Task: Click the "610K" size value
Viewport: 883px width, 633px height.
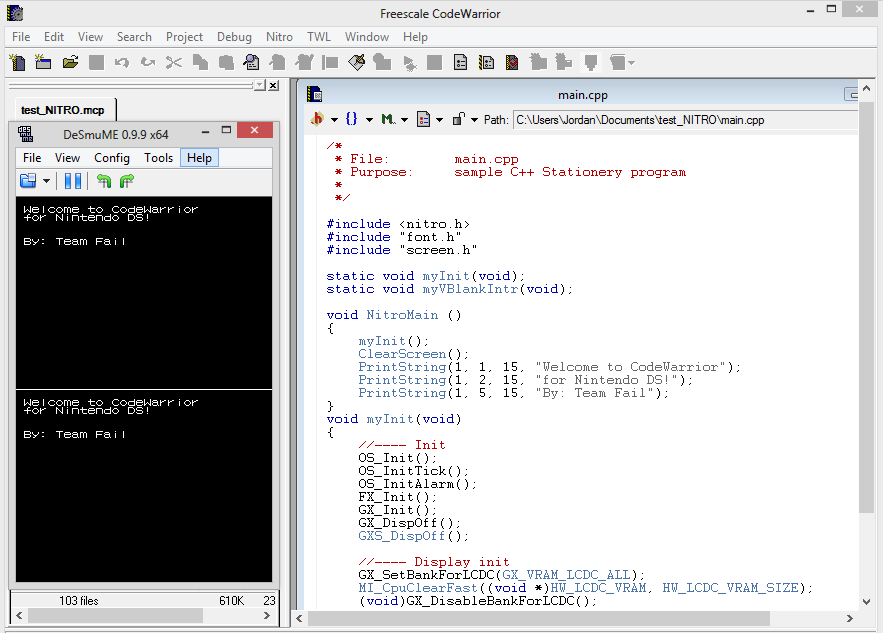Action: coord(231,601)
